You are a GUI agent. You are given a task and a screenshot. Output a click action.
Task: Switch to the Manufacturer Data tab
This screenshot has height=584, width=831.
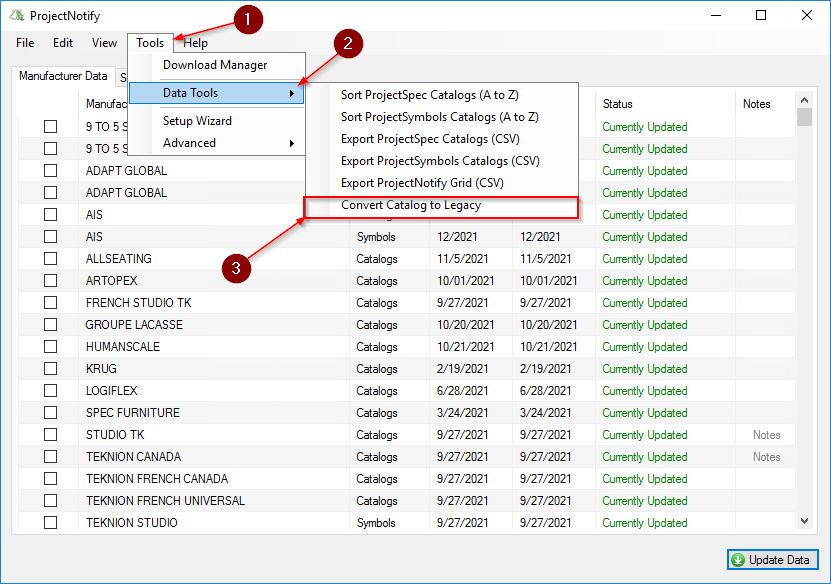(63, 76)
